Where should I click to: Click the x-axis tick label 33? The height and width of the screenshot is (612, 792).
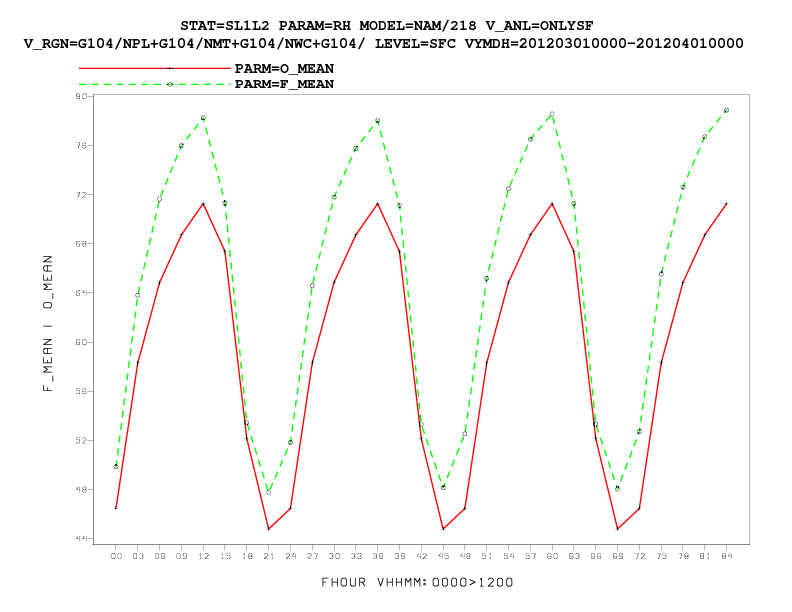click(x=356, y=556)
